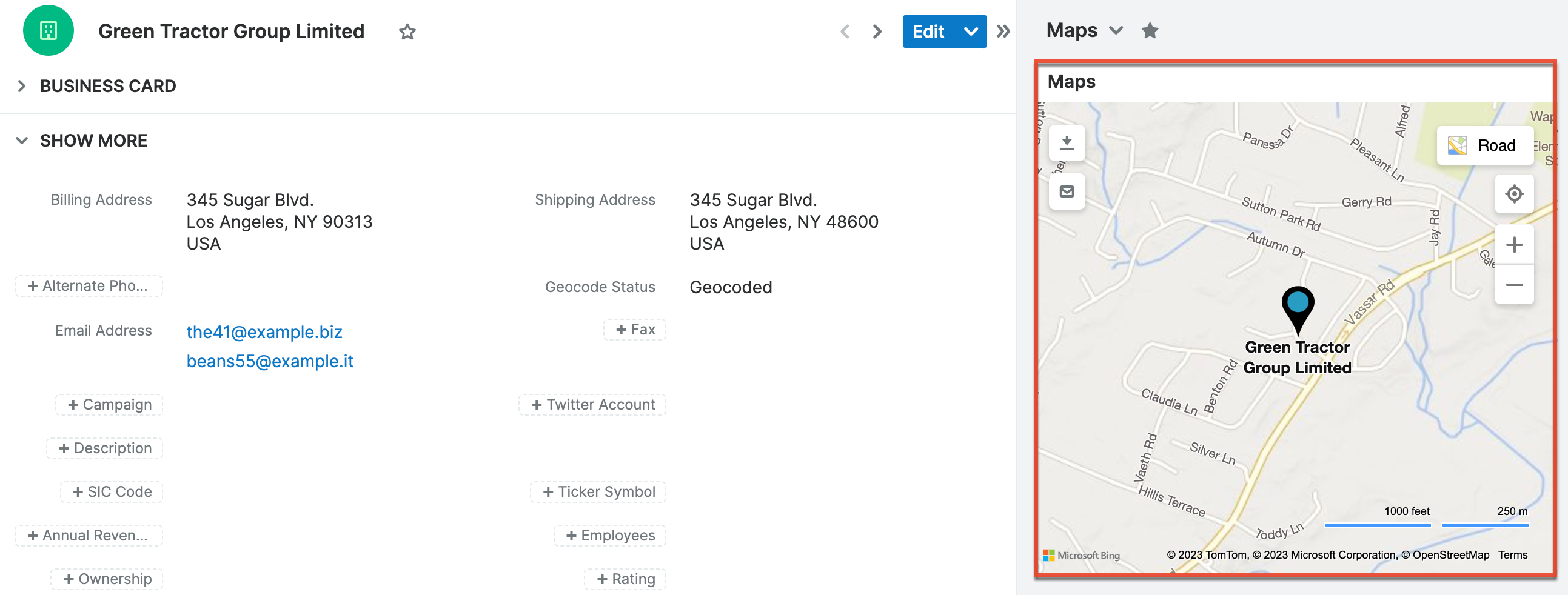Star Green Tractor Group Limited as favorite

[407, 32]
